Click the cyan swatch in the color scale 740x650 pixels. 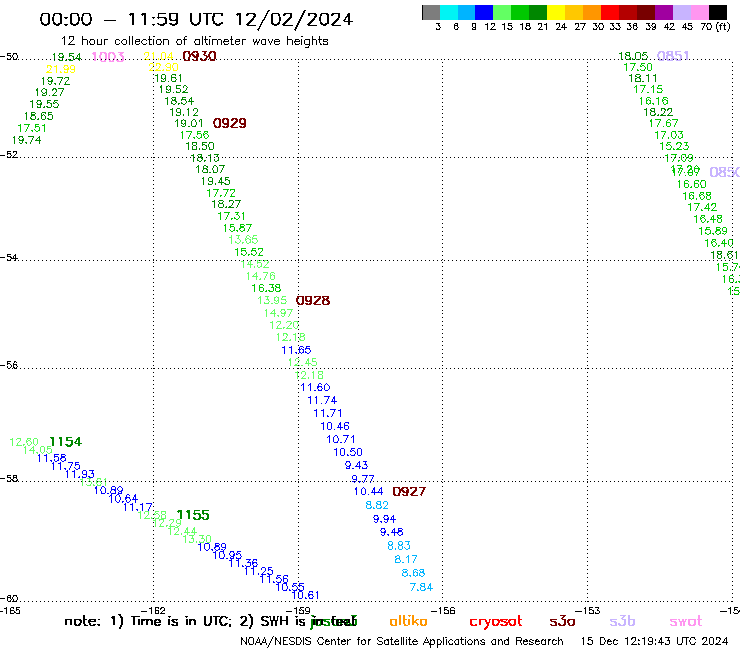tap(449, 12)
